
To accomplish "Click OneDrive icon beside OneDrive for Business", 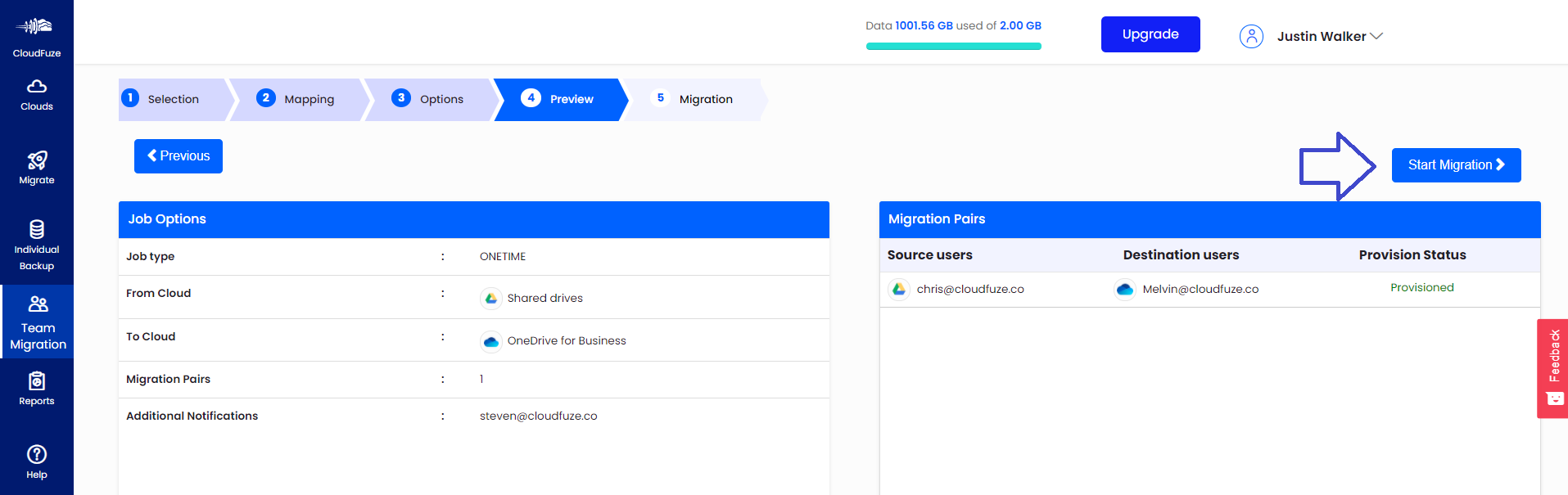I will [491, 341].
